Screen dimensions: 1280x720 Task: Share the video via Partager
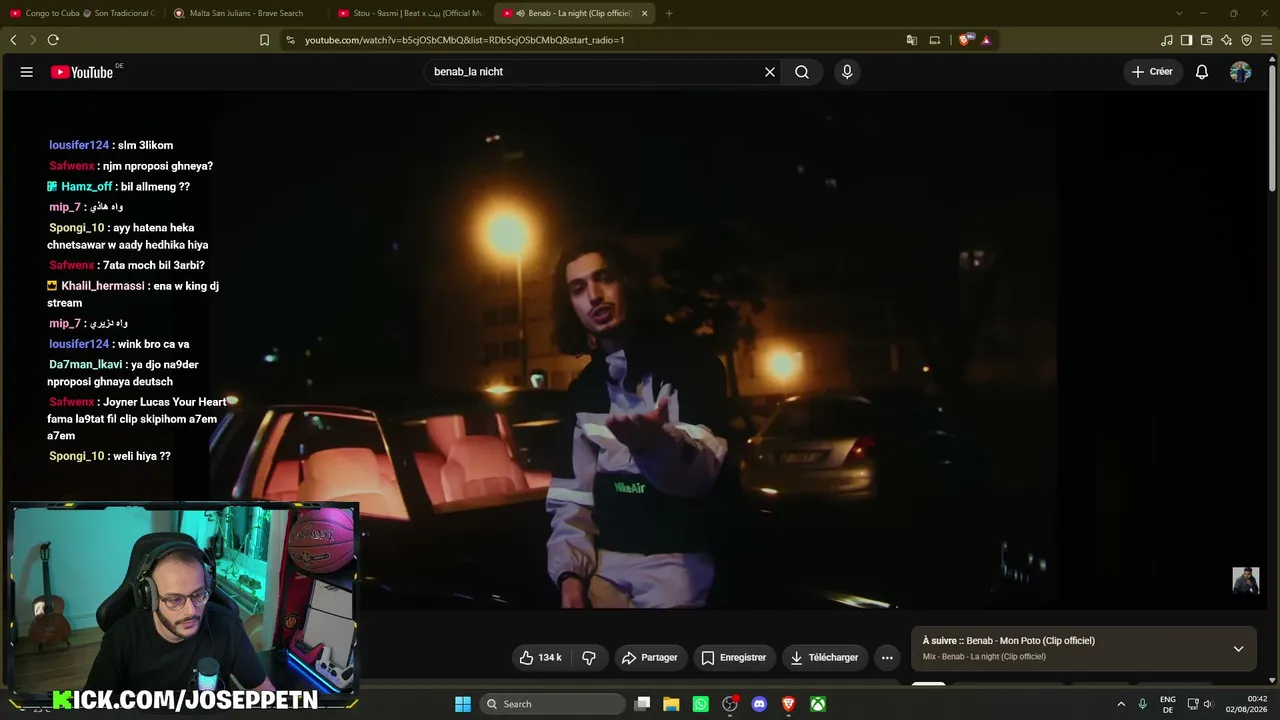tap(650, 658)
